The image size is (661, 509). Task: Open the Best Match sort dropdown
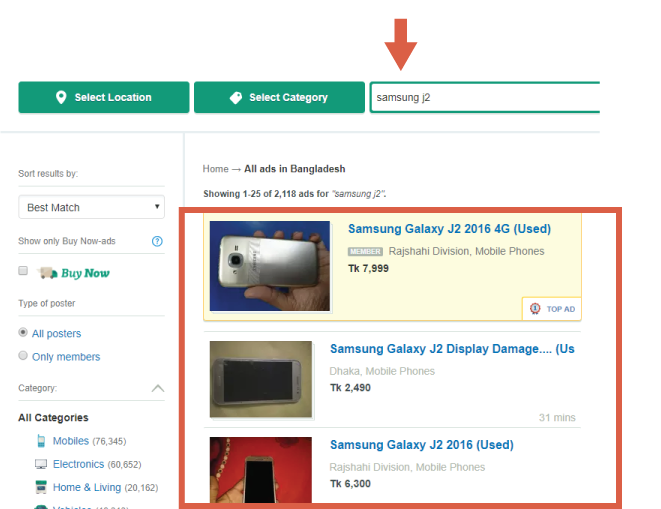point(91,207)
